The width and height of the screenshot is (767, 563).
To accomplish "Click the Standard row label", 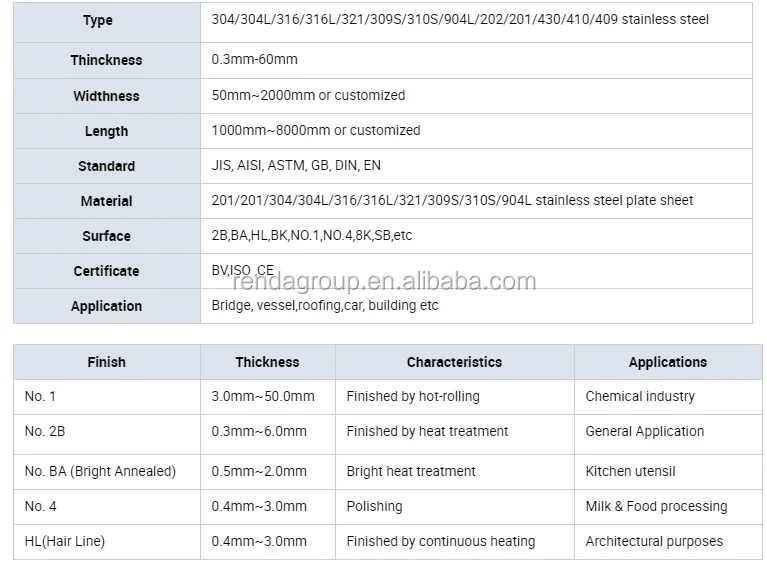I will pos(106,166).
